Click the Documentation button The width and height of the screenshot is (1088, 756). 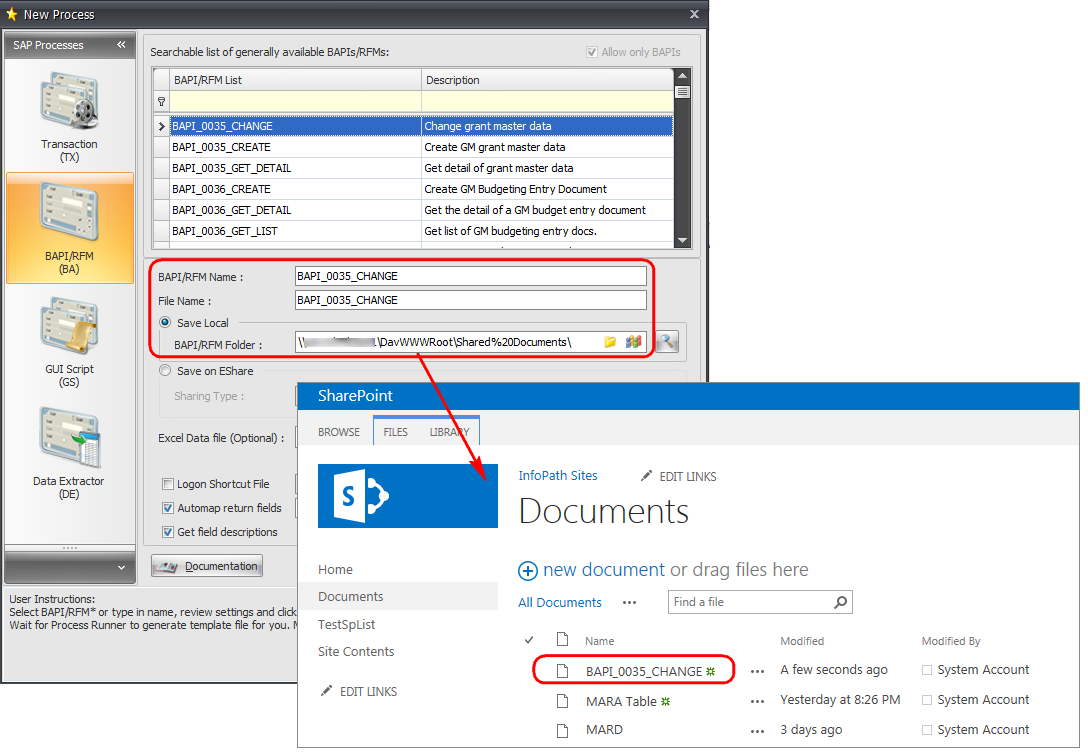pos(207,566)
